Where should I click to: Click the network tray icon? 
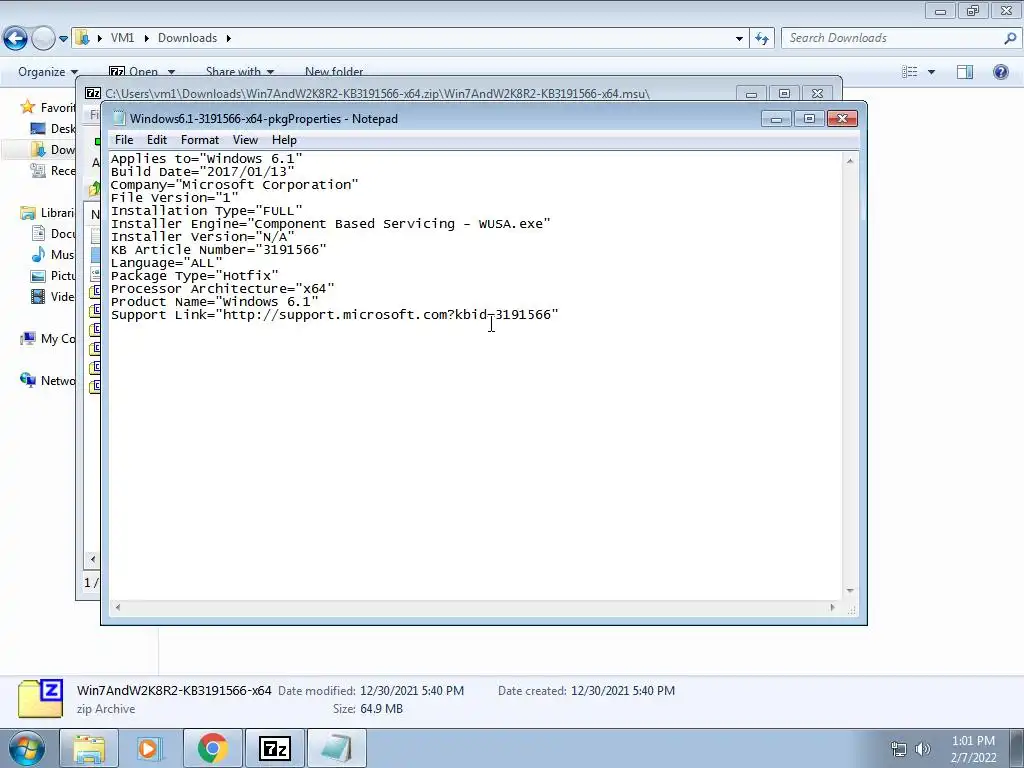[x=899, y=749]
